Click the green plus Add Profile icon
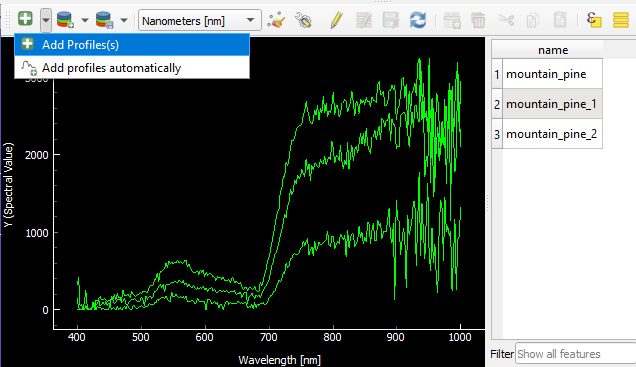The height and width of the screenshot is (367, 636). (26, 19)
